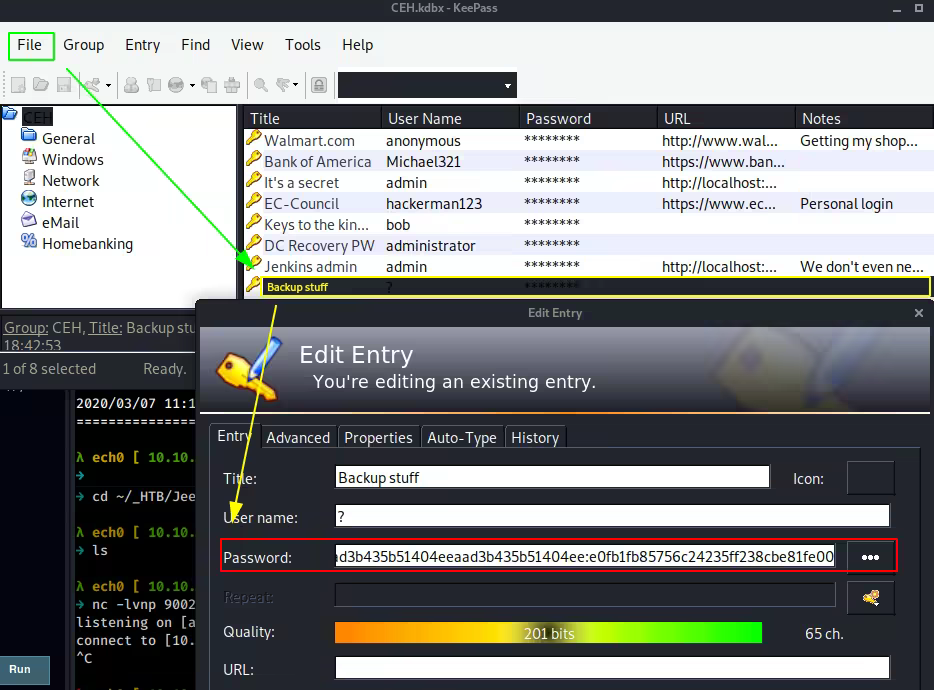Switch to the History tab

coord(534,438)
